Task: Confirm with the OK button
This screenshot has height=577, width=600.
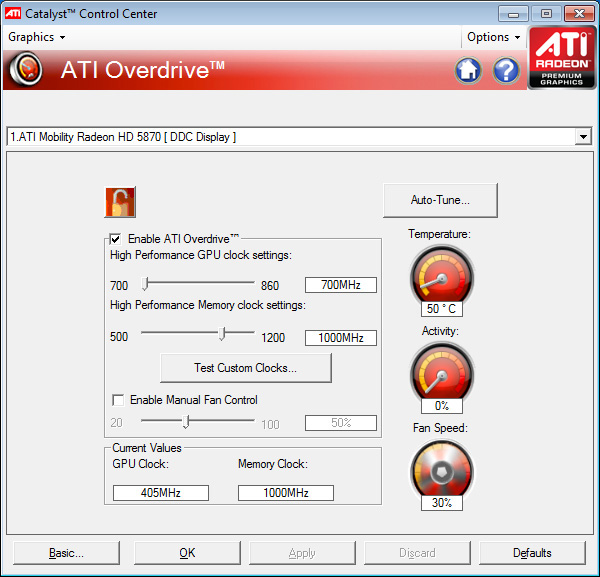Action: coord(188,553)
